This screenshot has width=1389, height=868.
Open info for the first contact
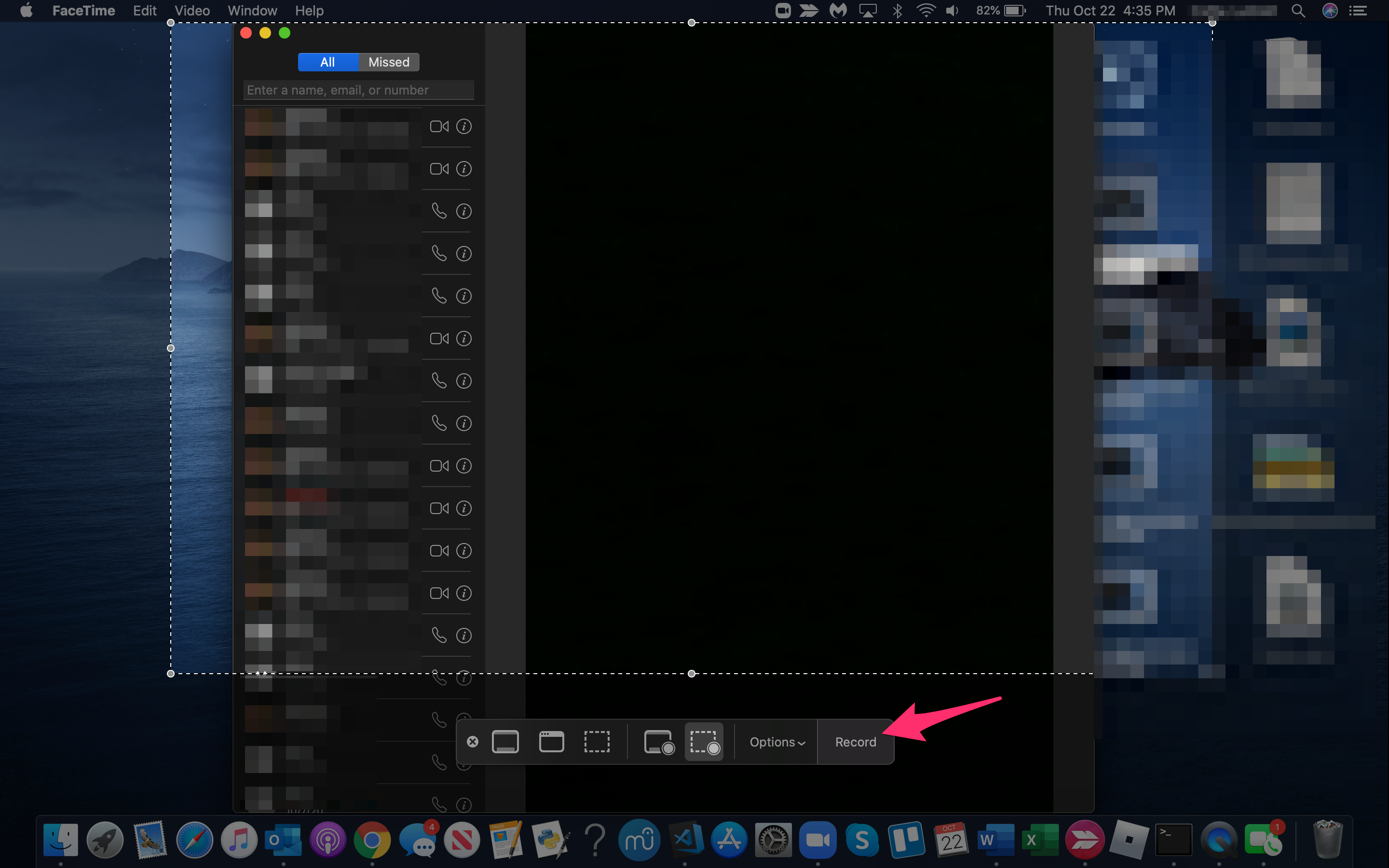(x=464, y=126)
